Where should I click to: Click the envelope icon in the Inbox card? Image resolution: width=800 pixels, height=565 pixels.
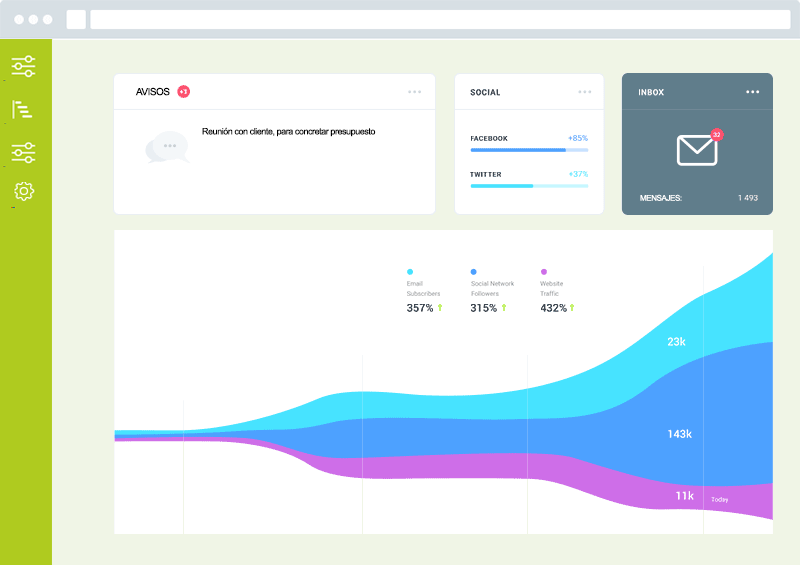tap(697, 150)
